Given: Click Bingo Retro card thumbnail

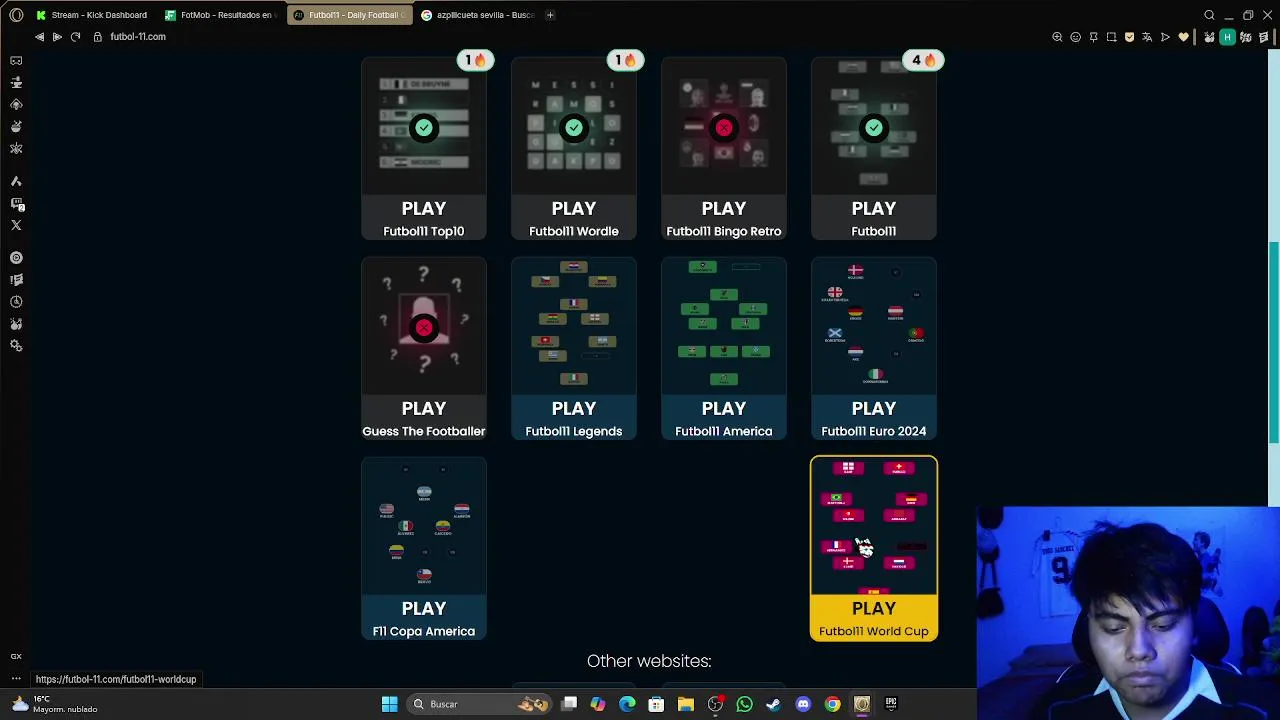Looking at the screenshot, I should 724,127.
